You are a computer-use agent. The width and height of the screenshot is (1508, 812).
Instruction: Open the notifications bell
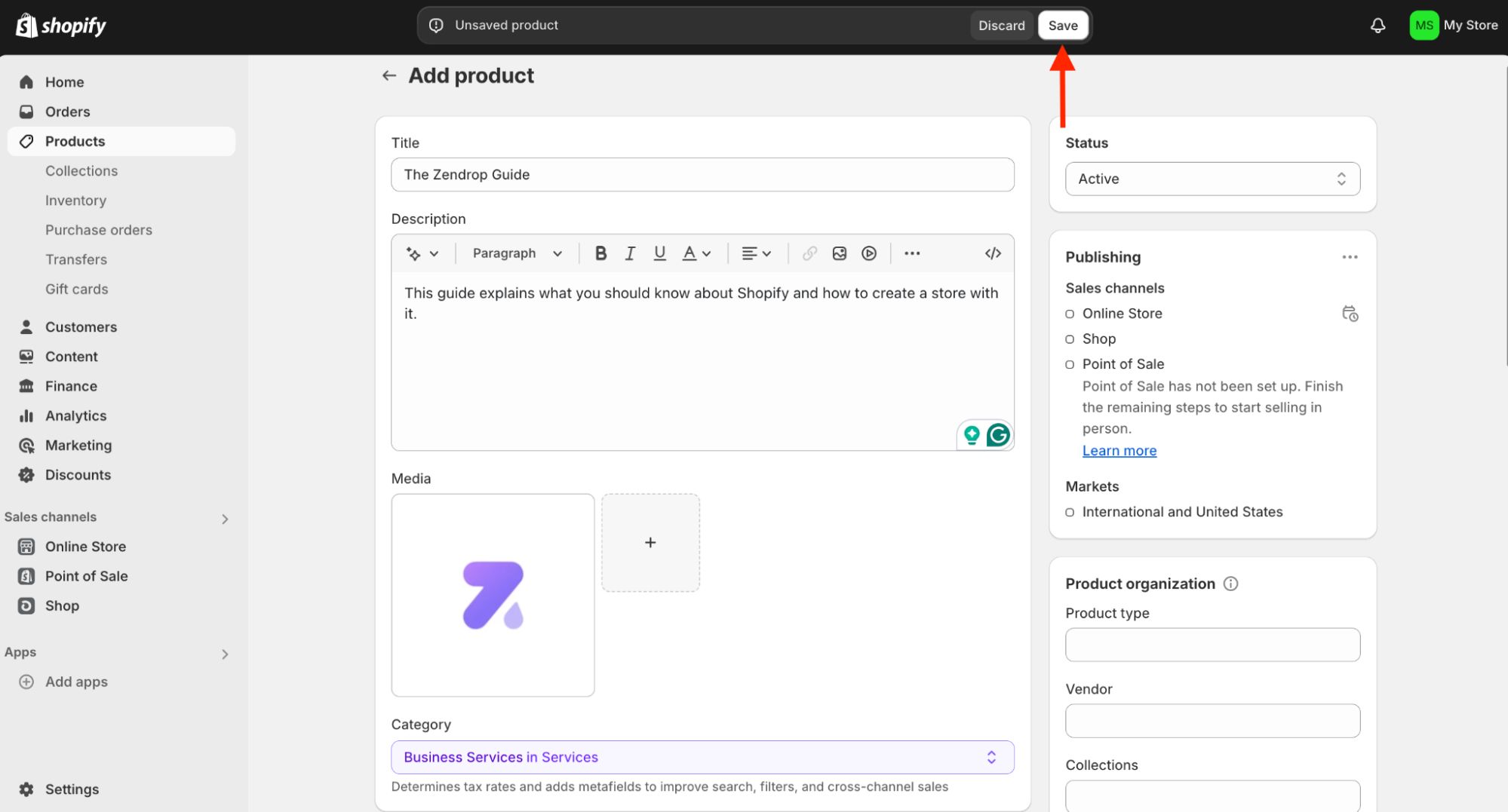point(1377,25)
